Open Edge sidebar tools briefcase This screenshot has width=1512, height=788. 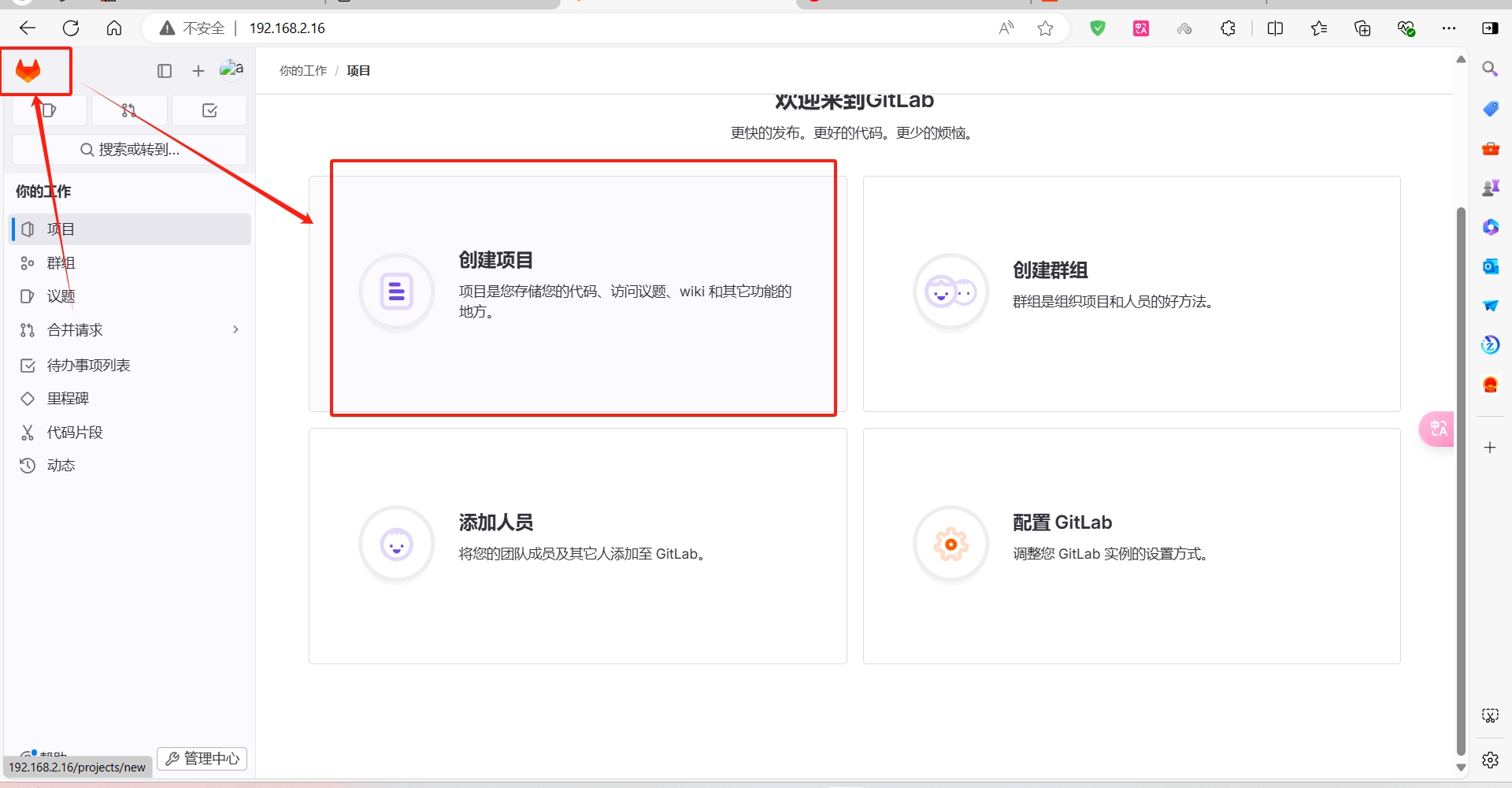[1490, 148]
